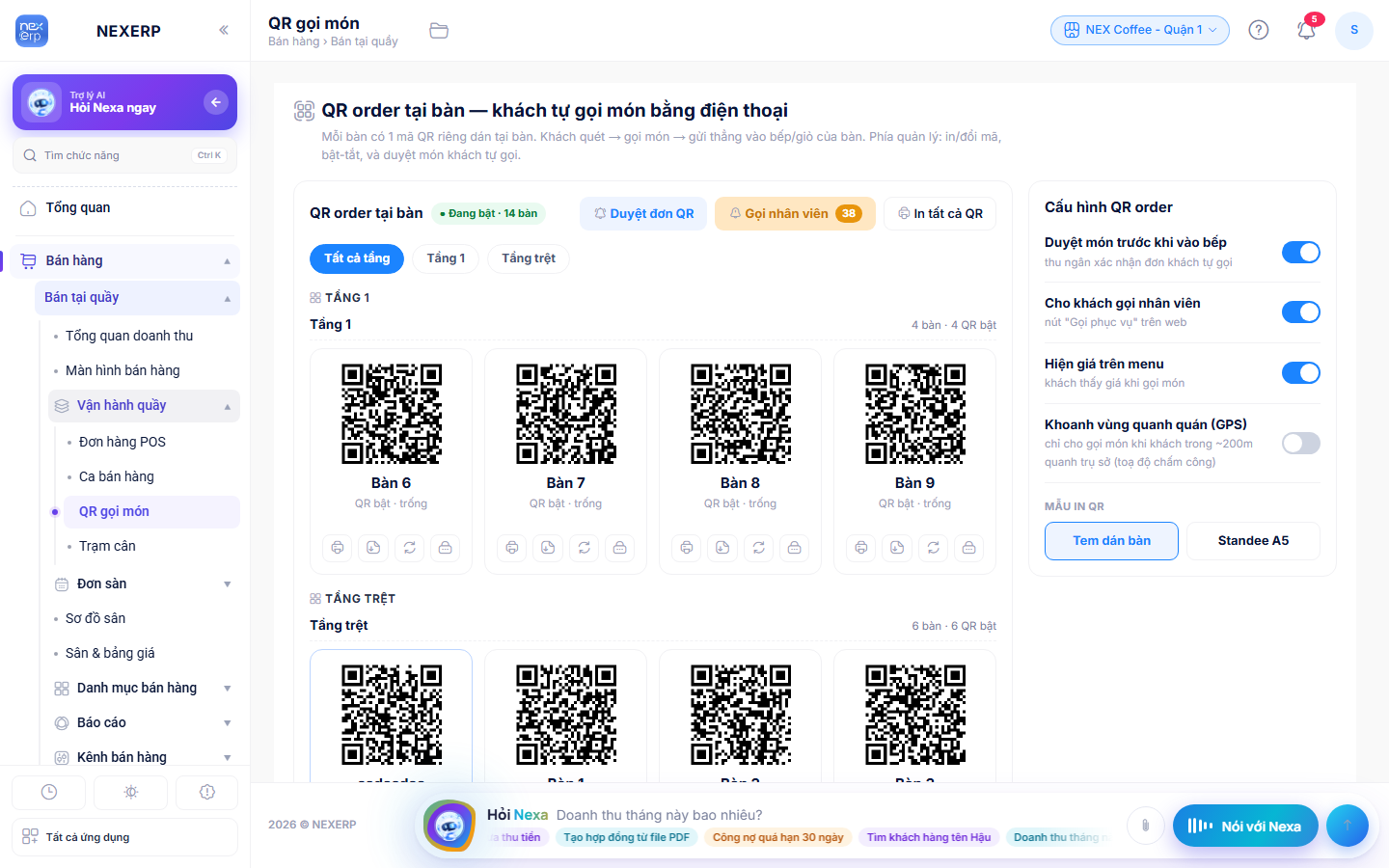Send the Nexa question with arrow button
The image size is (1389, 868).
click(1348, 825)
